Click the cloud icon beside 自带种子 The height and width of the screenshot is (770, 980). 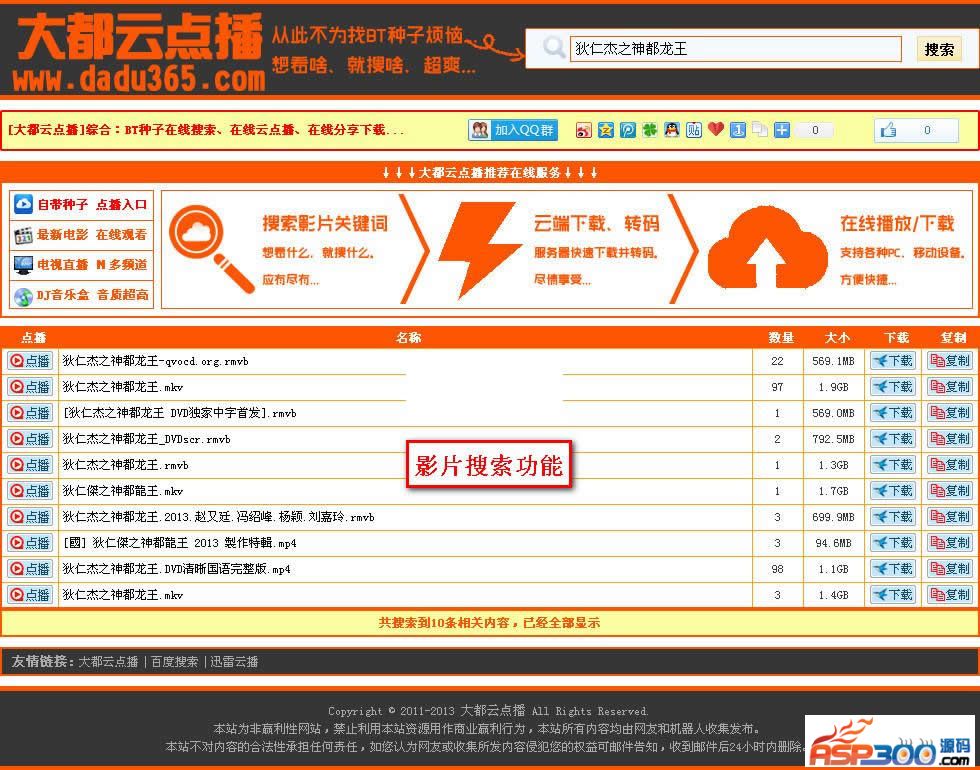click(23, 204)
